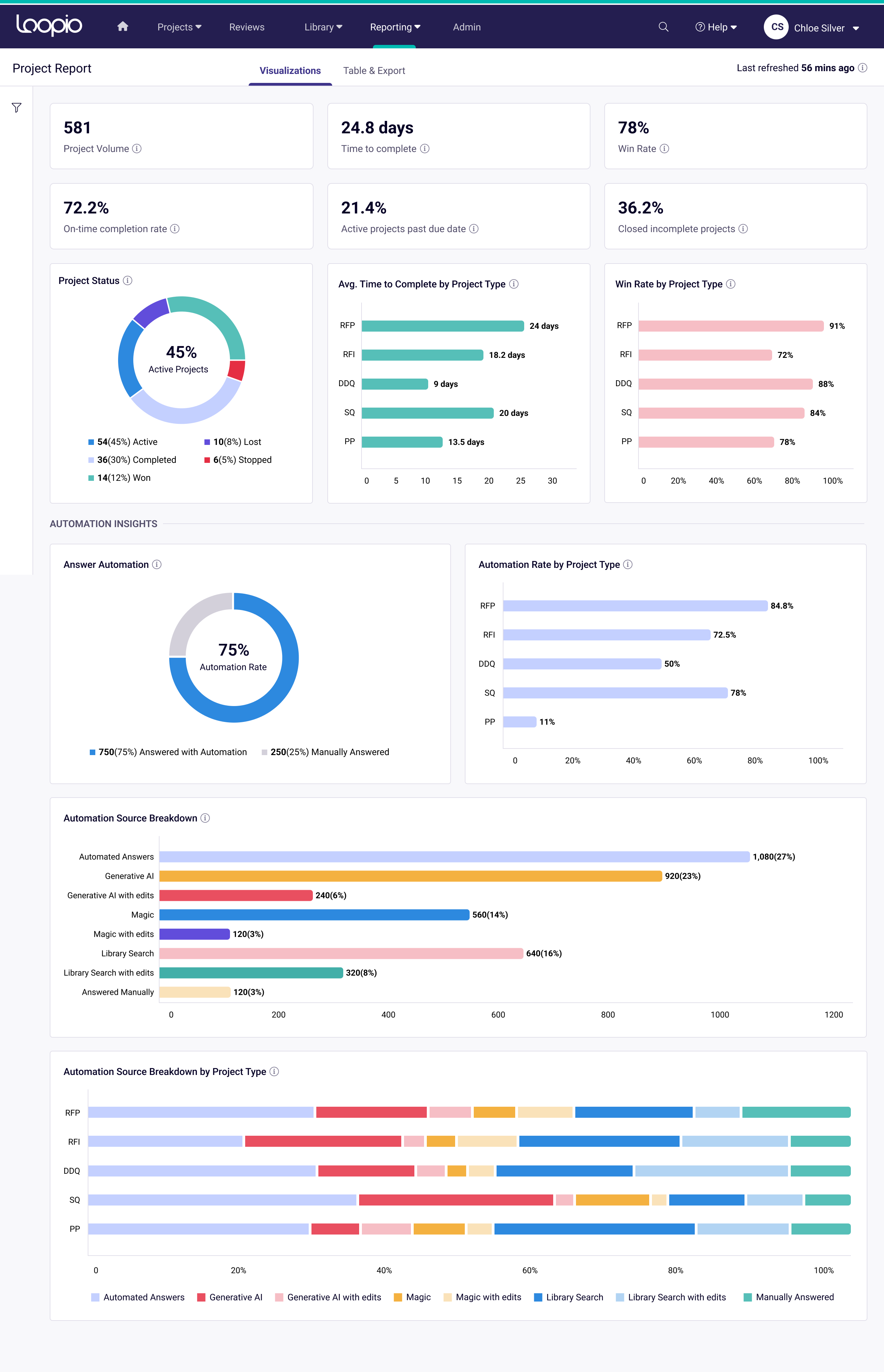Screen dimensions: 884x1372
Task: Click info icon beside Automation Source Breakdown title
Action: tap(205, 818)
